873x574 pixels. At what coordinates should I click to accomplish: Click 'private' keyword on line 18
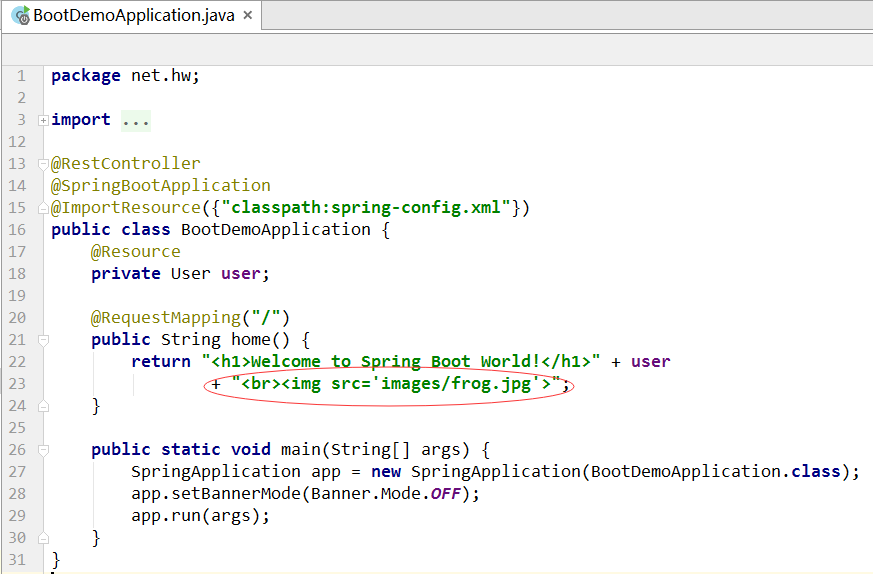pyautogui.click(x=126, y=273)
